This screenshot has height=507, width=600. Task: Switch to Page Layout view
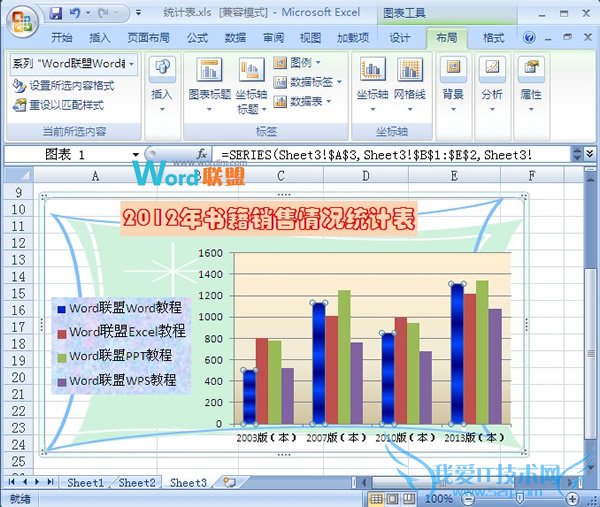(393, 499)
